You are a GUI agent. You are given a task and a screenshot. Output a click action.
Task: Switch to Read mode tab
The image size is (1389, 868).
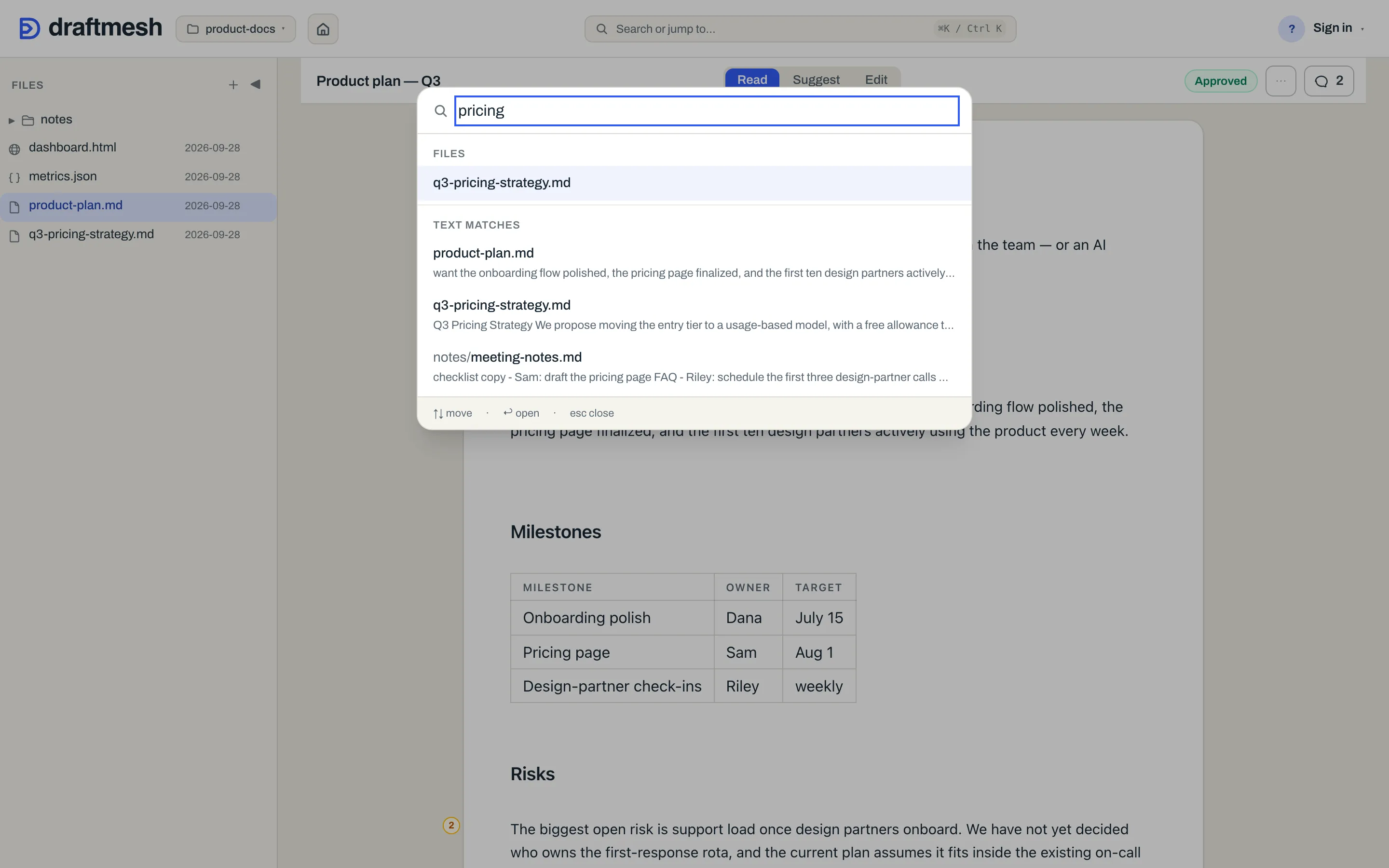point(752,79)
